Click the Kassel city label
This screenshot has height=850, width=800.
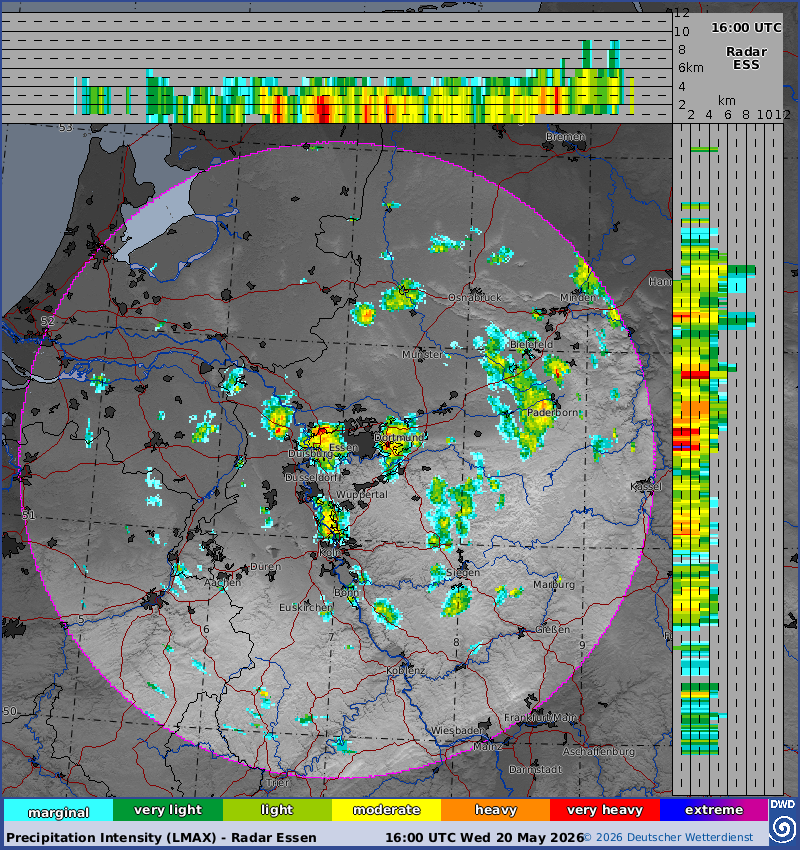tap(646, 486)
